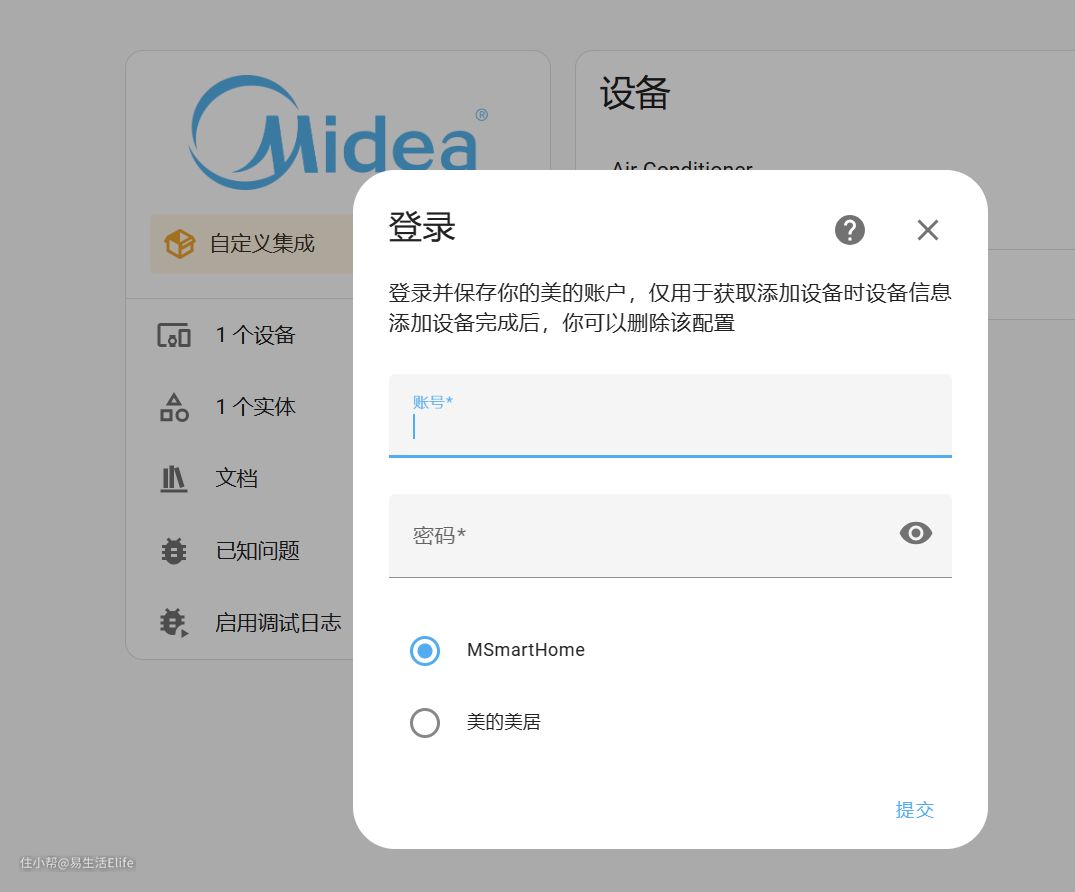Screen dimensions: 1075x892
Task: Open the 1 个实体 entities link
Action: 256,408
